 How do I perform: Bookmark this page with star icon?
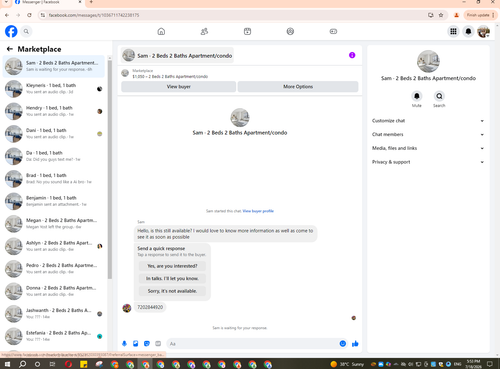click(x=441, y=15)
